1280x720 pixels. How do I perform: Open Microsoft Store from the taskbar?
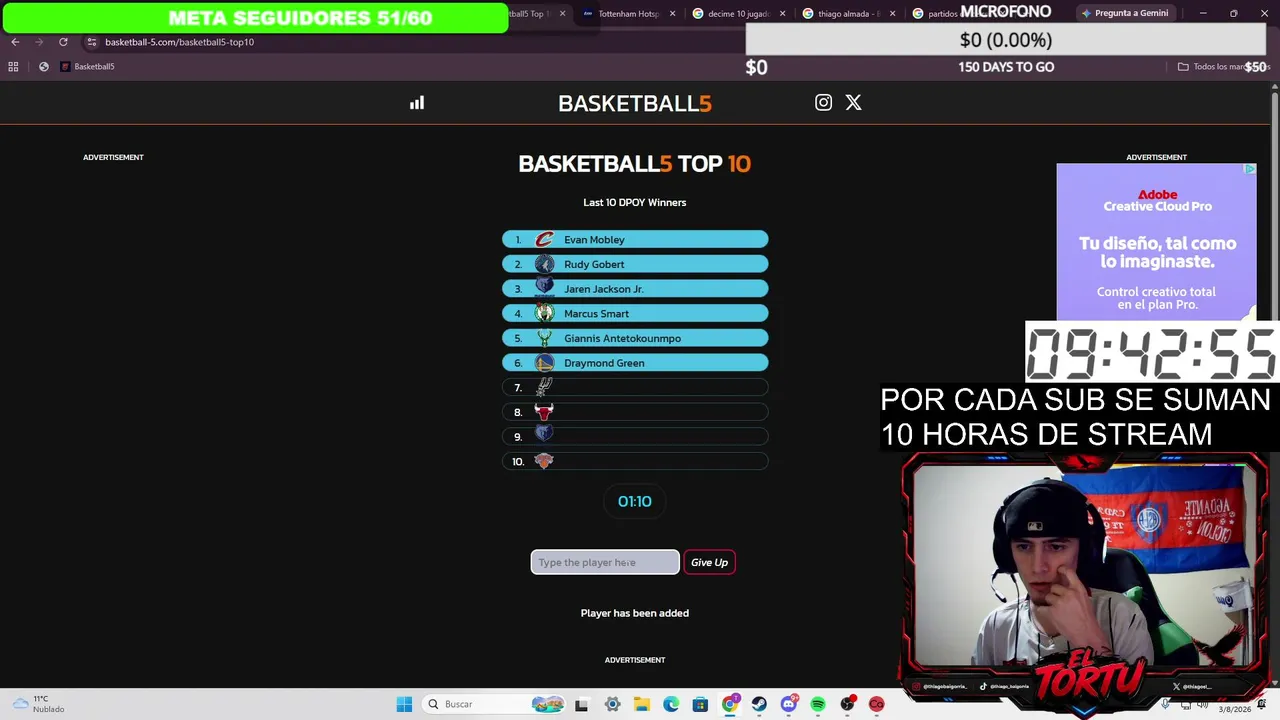[700, 704]
